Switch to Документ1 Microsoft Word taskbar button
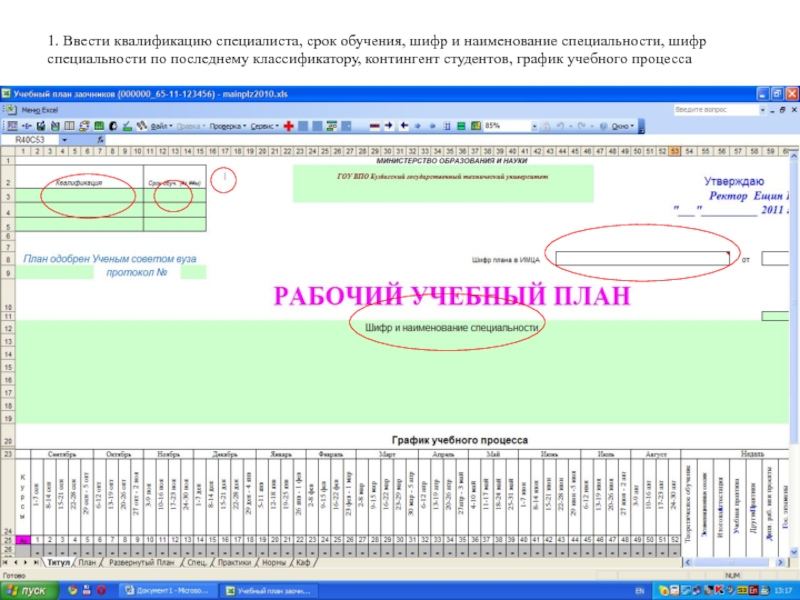The image size is (800, 600). (x=168, y=591)
